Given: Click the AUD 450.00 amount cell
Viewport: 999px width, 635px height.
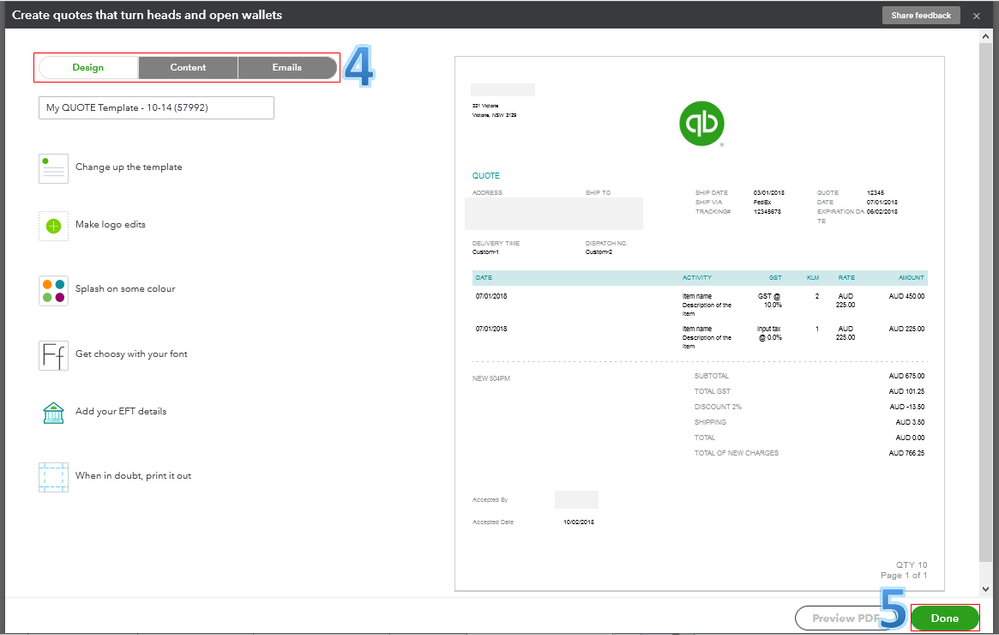Looking at the screenshot, I should (x=907, y=296).
